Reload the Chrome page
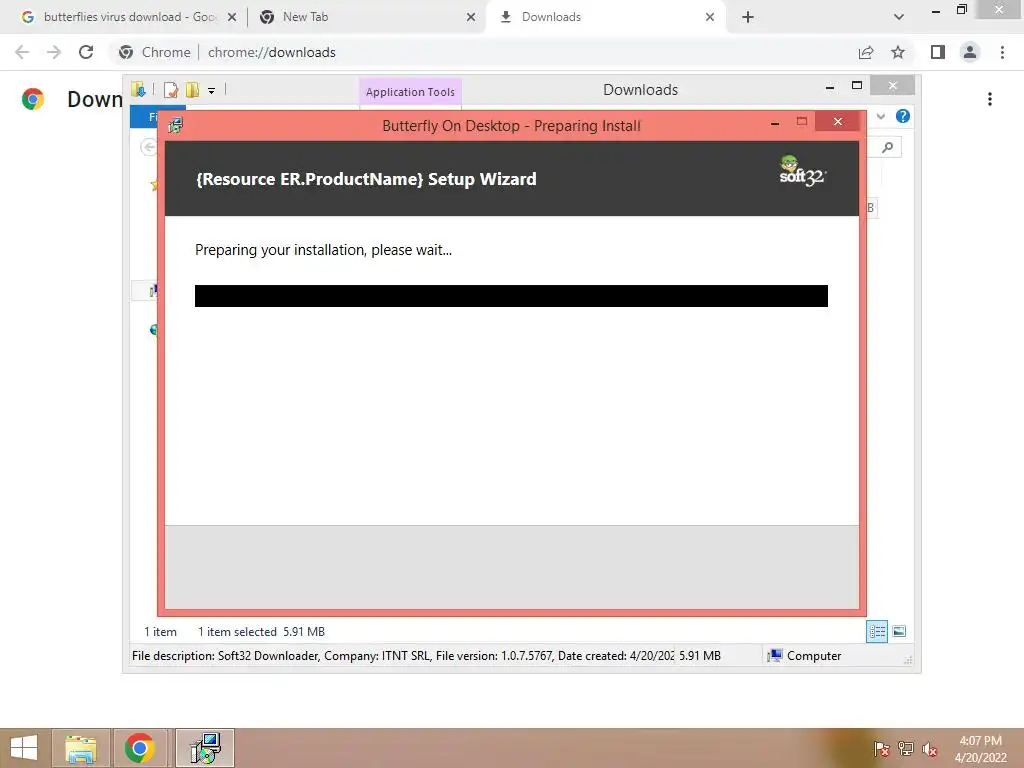Viewport: 1024px width, 768px height. [86, 52]
